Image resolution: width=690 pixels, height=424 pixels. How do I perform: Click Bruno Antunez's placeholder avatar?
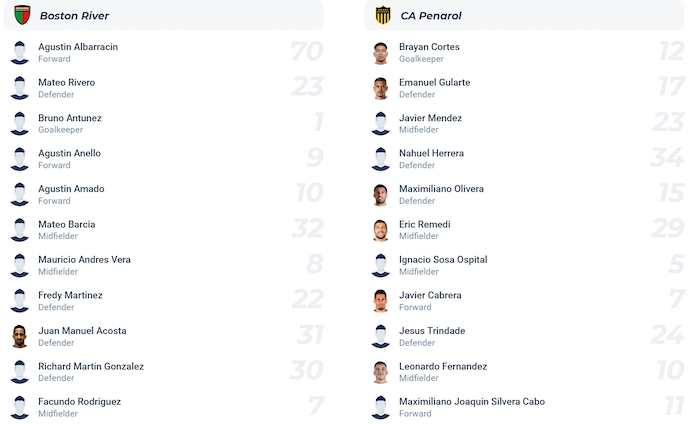tap(19, 124)
